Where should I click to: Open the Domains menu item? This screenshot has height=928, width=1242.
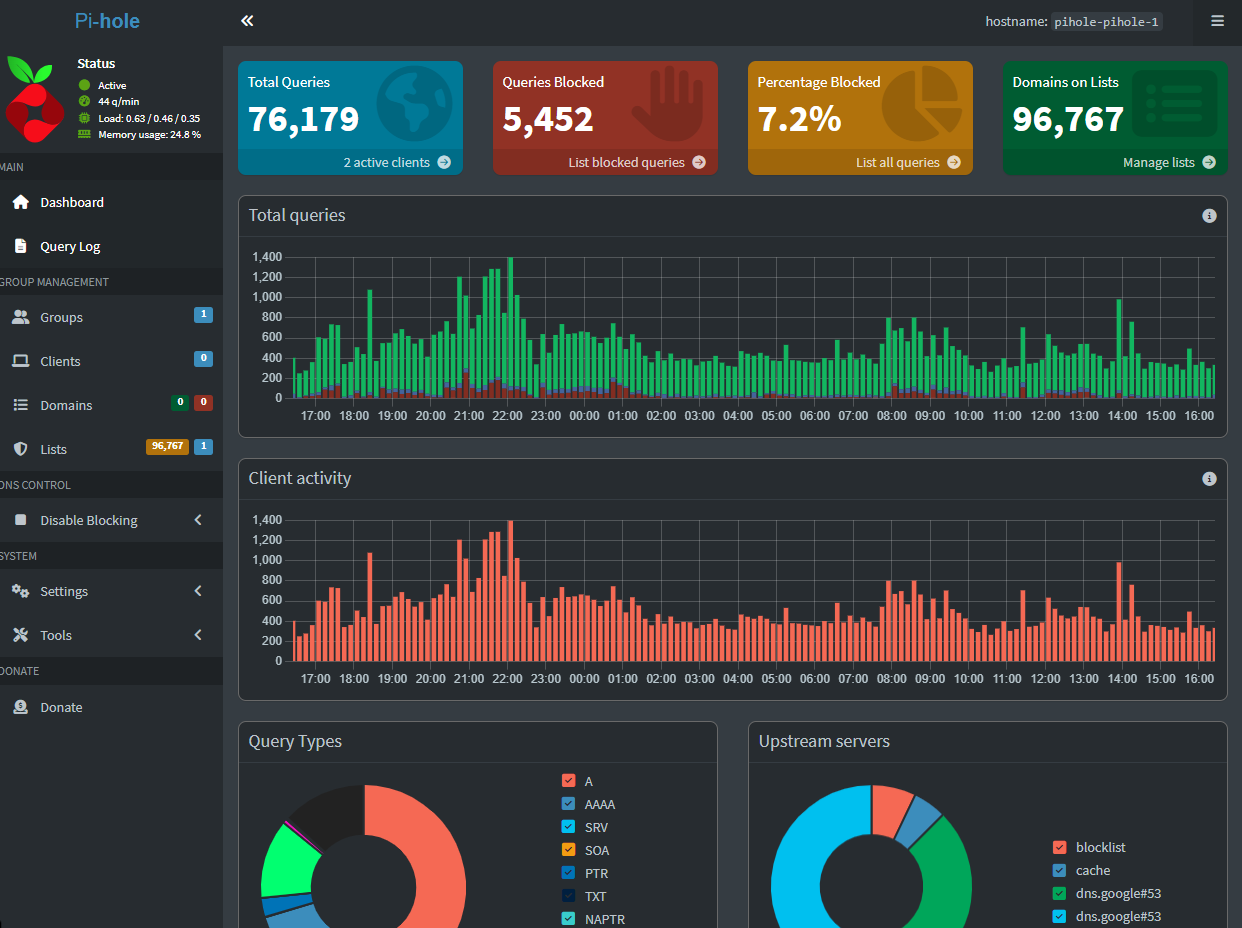[111, 405]
